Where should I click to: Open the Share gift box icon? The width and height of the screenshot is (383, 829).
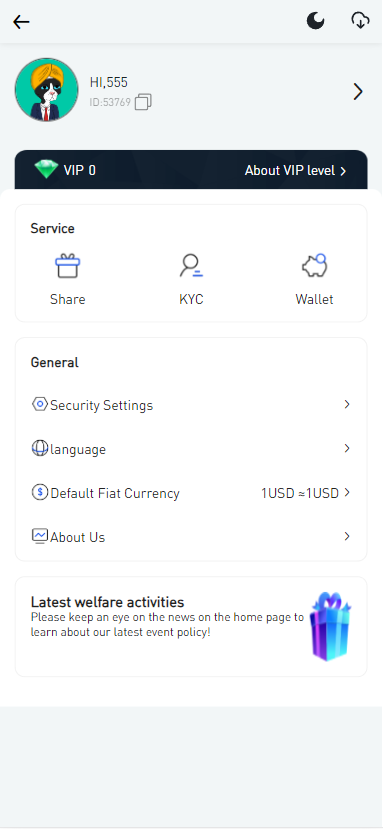pyautogui.click(x=68, y=266)
